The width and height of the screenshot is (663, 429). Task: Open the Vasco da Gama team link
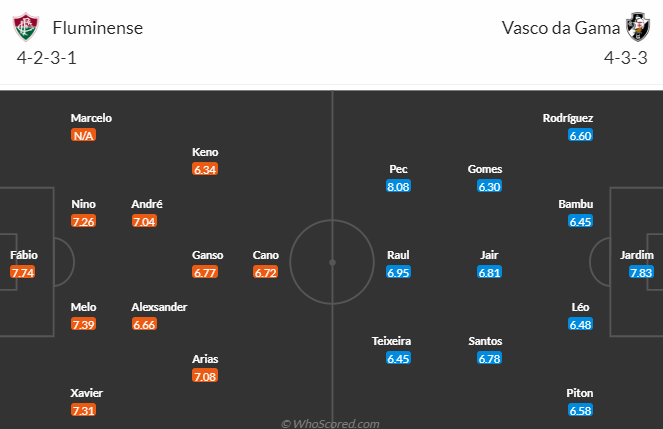[x=561, y=28]
